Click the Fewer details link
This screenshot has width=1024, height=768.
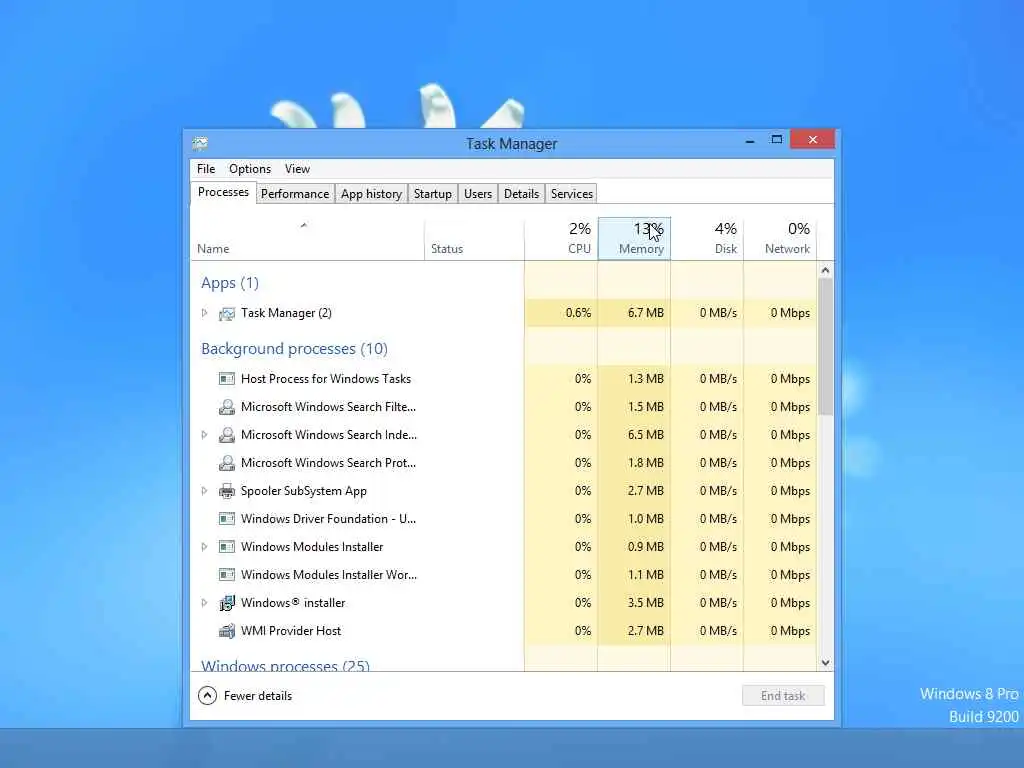coord(257,696)
